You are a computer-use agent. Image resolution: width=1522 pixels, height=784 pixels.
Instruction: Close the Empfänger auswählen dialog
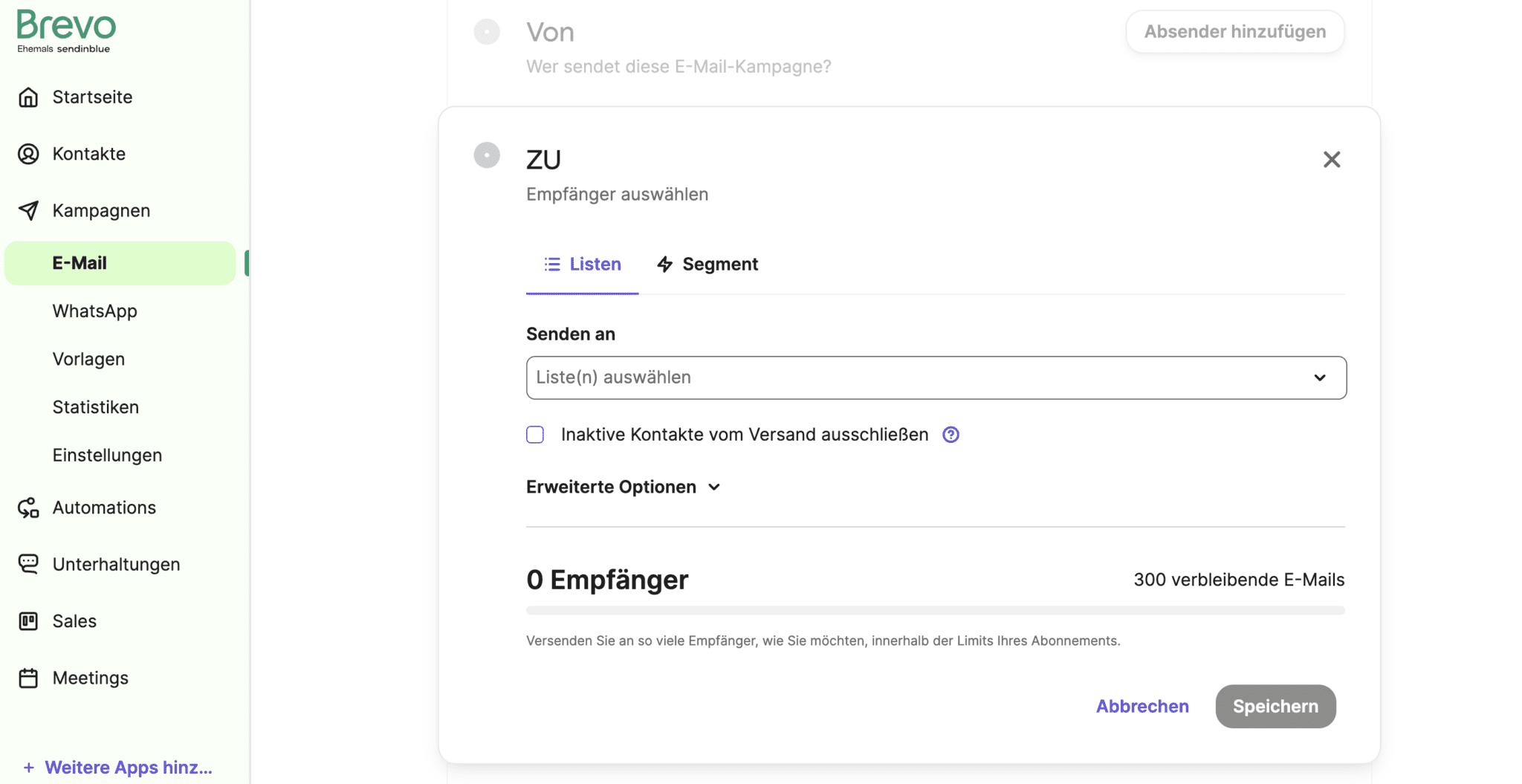click(1331, 159)
